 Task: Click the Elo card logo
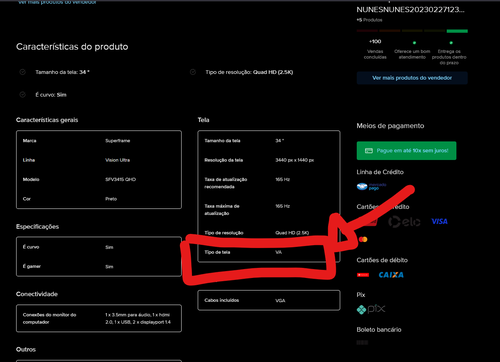(x=404, y=222)
